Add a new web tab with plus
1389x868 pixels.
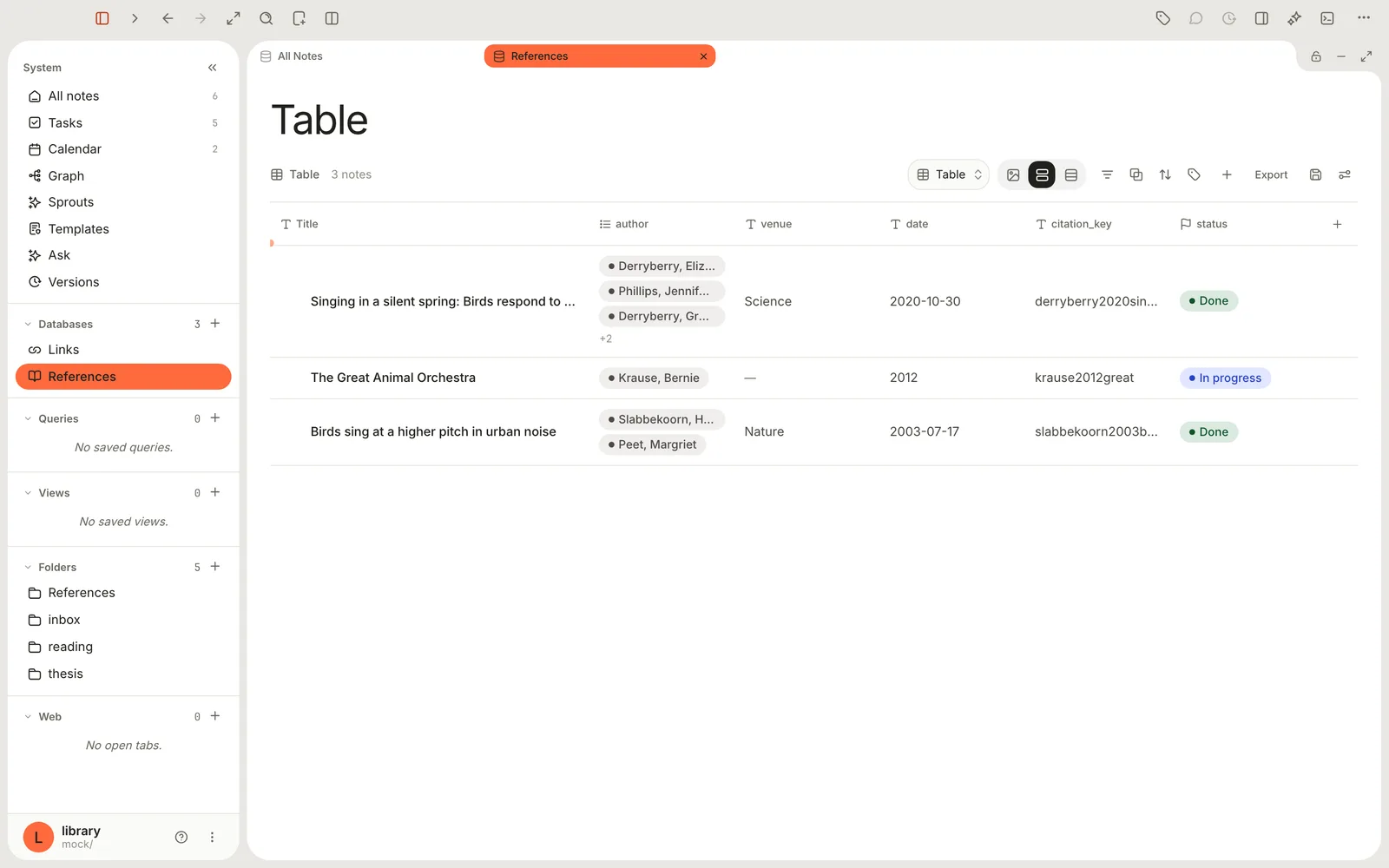point(215,716)
